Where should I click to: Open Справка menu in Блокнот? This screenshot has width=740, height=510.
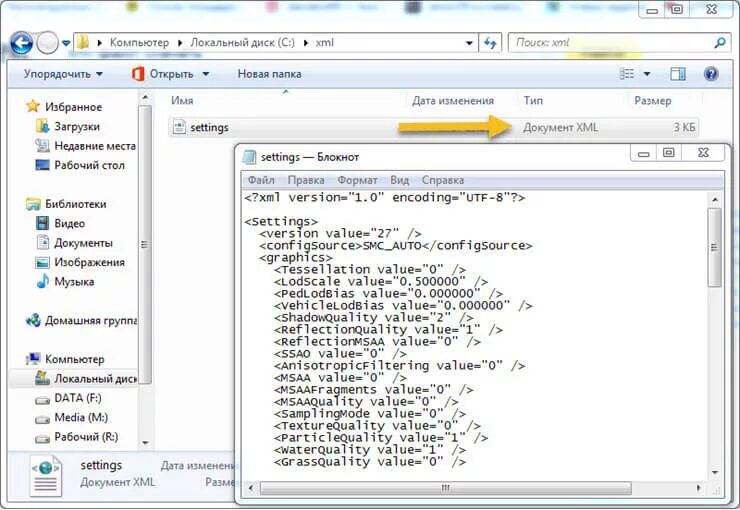point(443,180)
